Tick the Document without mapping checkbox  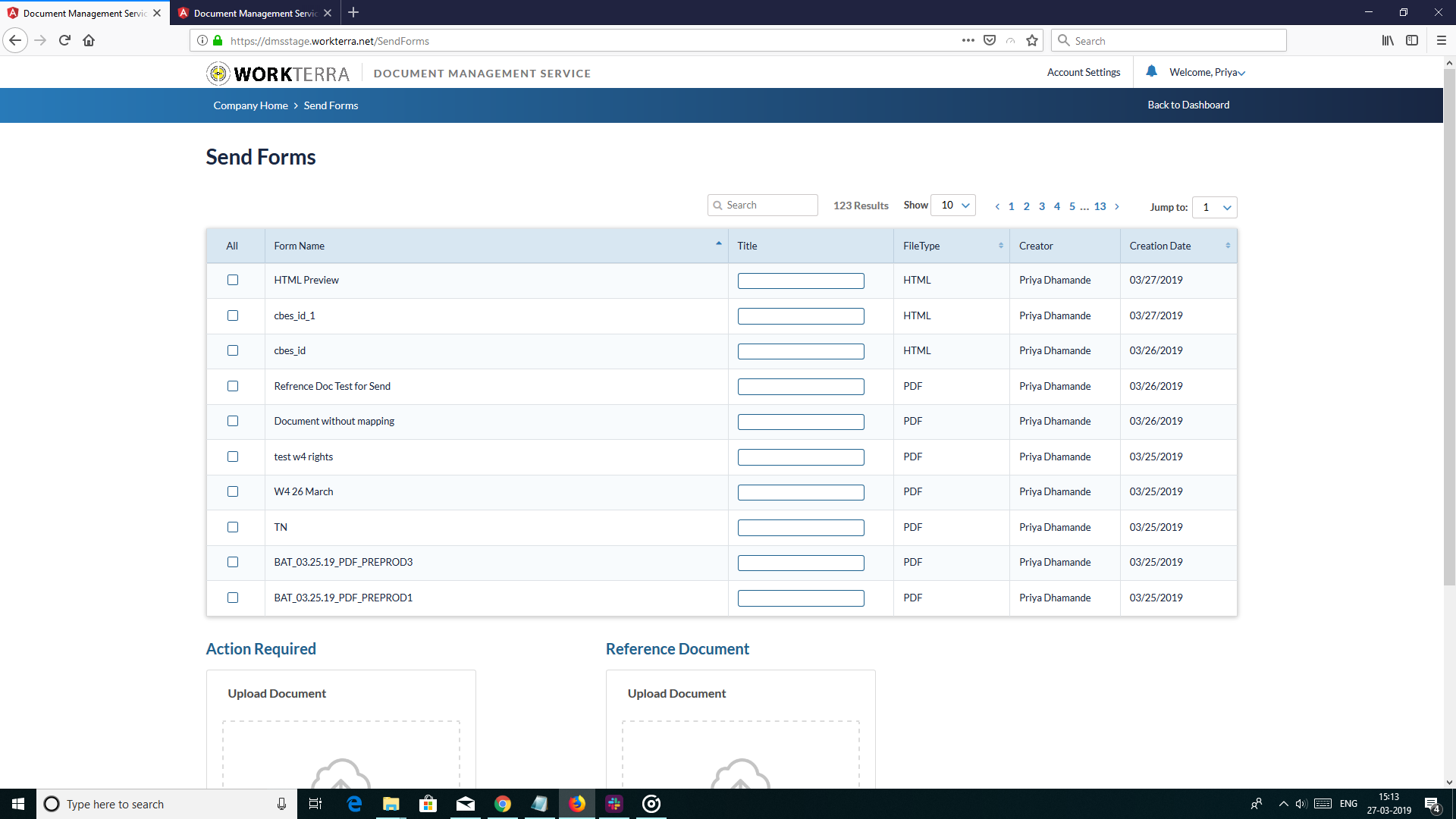tap(233, 421)
